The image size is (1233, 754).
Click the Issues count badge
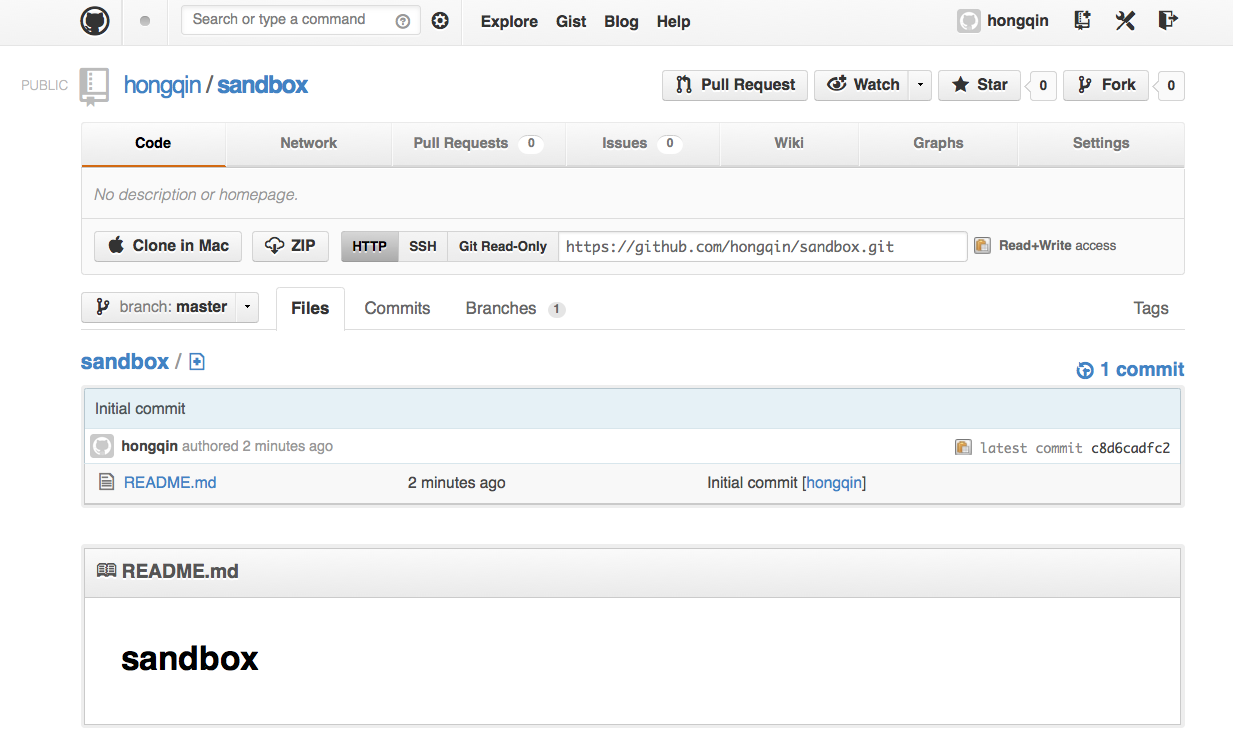[670, 143]
